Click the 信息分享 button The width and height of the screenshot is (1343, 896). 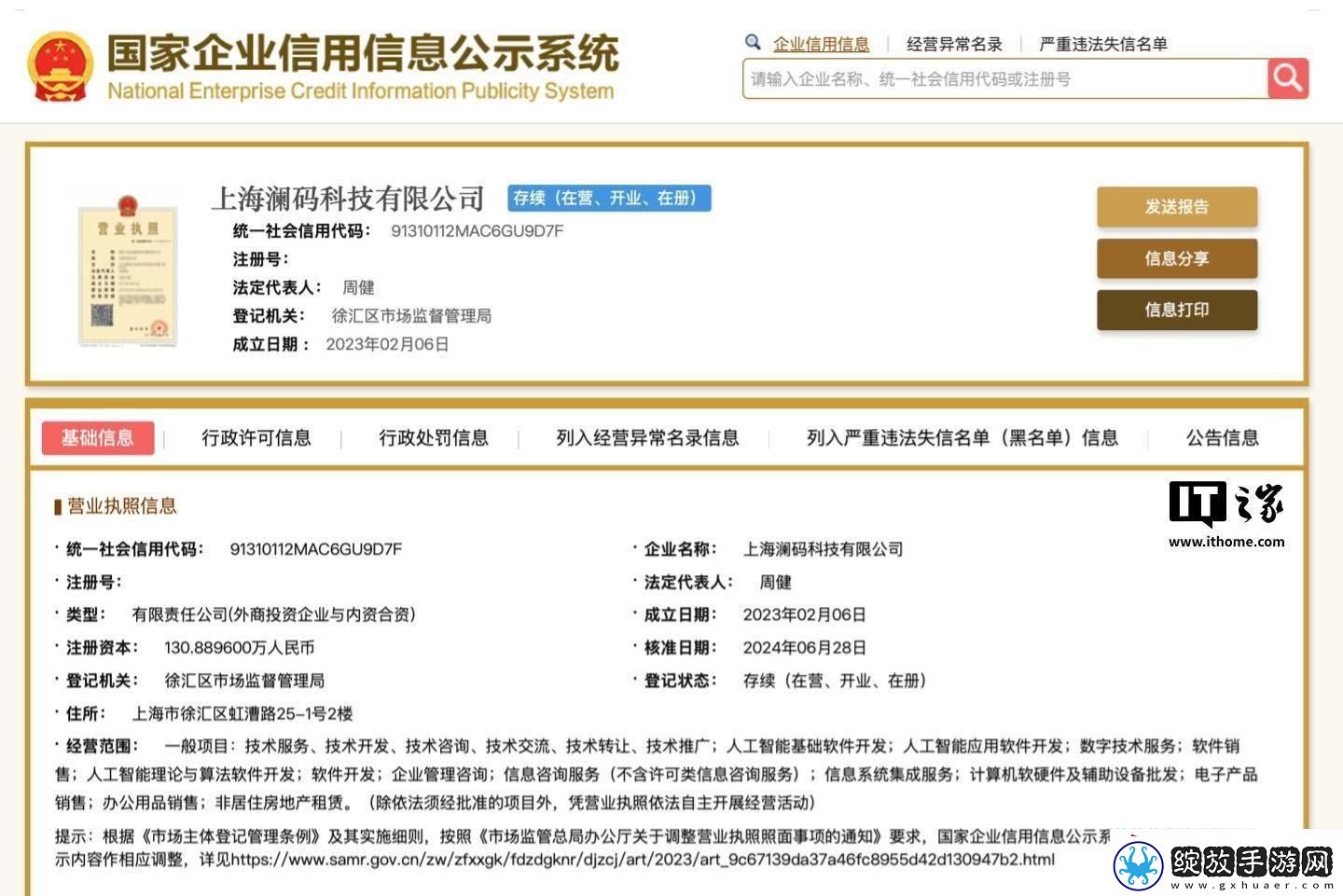1177,258
